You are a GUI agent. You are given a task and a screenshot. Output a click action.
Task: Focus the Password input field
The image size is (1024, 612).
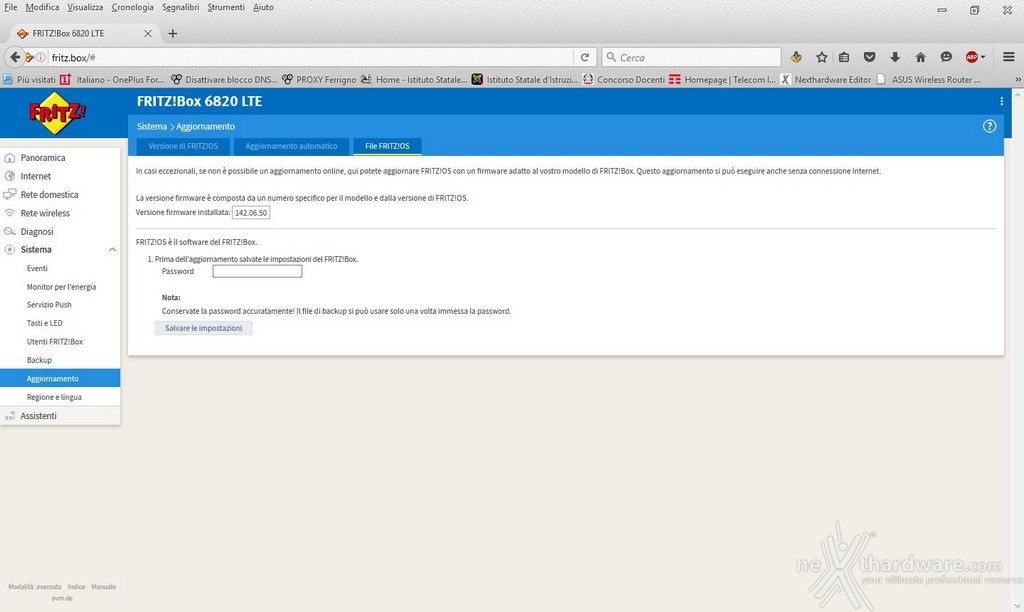pos(257,271)
